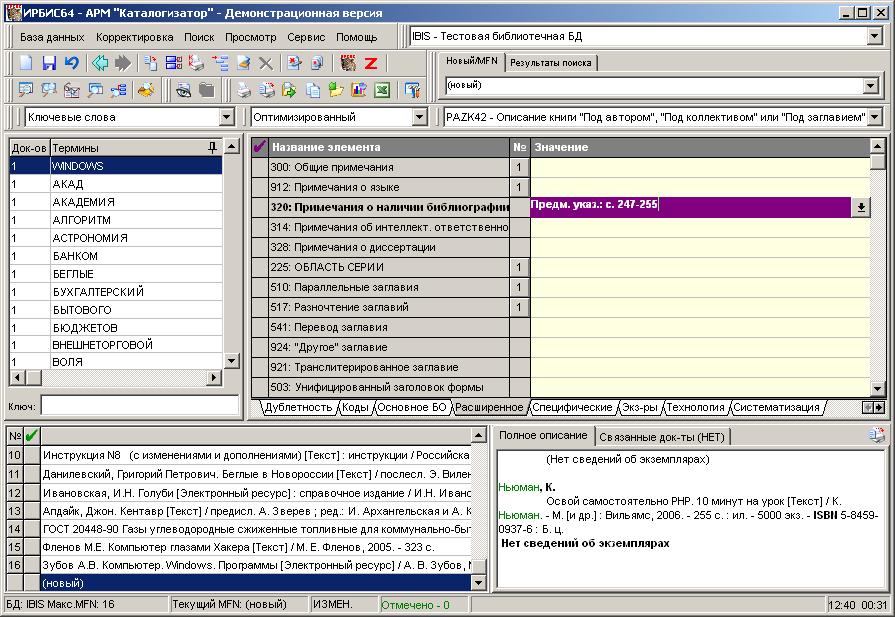Select the Коды tab

coord(355,407)
